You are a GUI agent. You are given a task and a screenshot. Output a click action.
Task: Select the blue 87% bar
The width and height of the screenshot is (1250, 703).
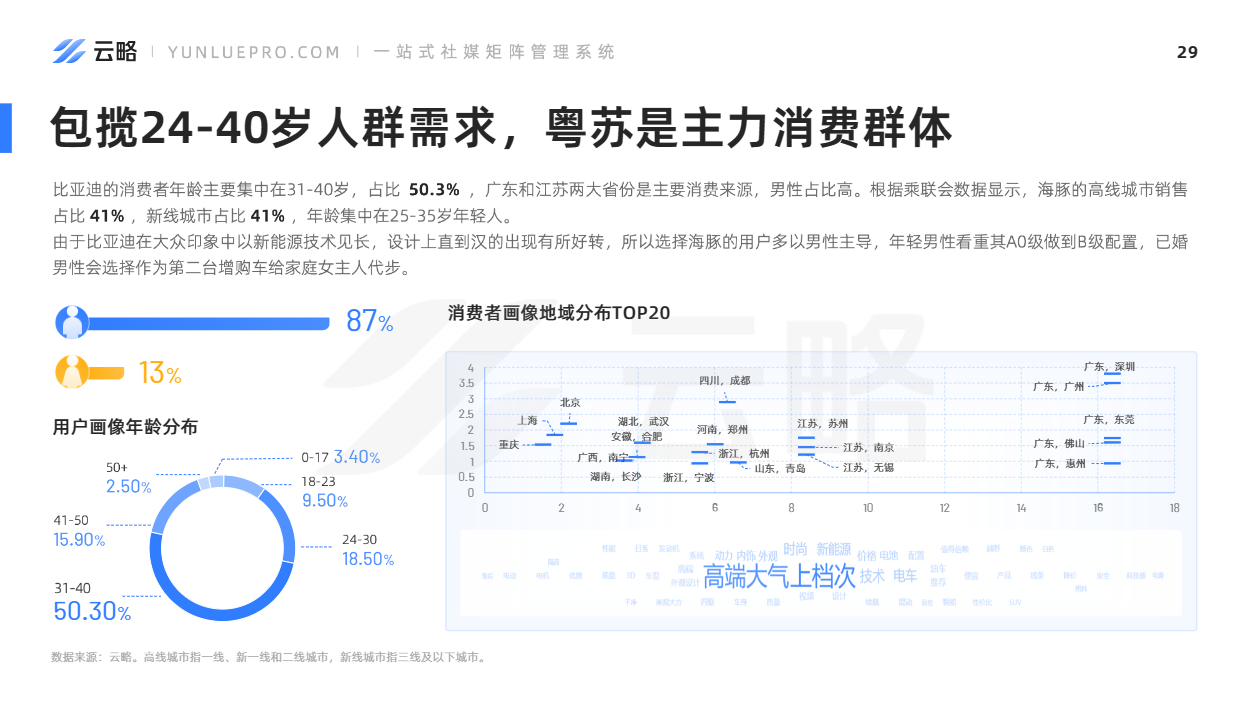pyautogui.click(x=209, y=323)
